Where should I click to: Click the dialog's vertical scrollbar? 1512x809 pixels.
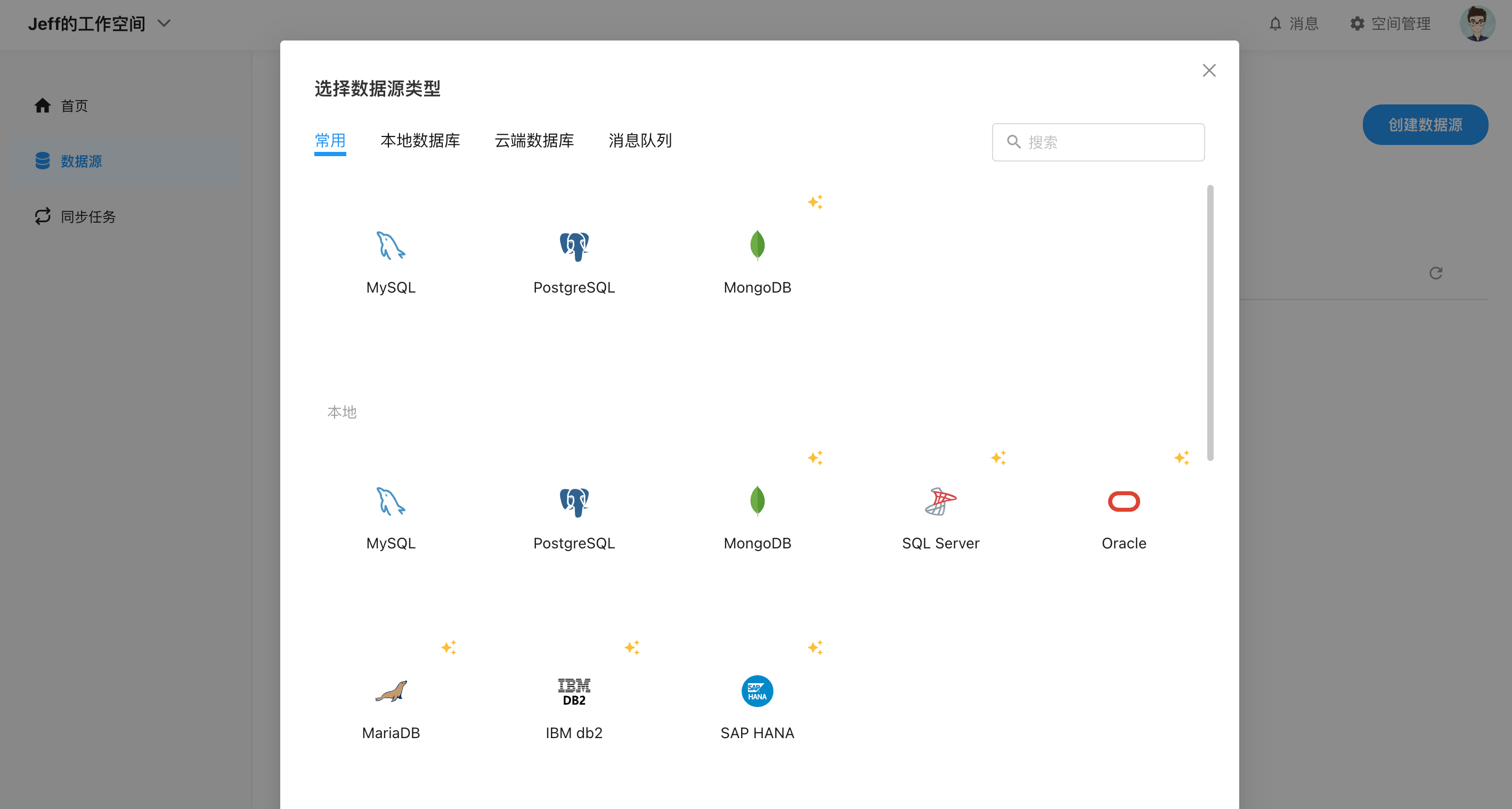pyautogui.click(x=1210, y=323)
